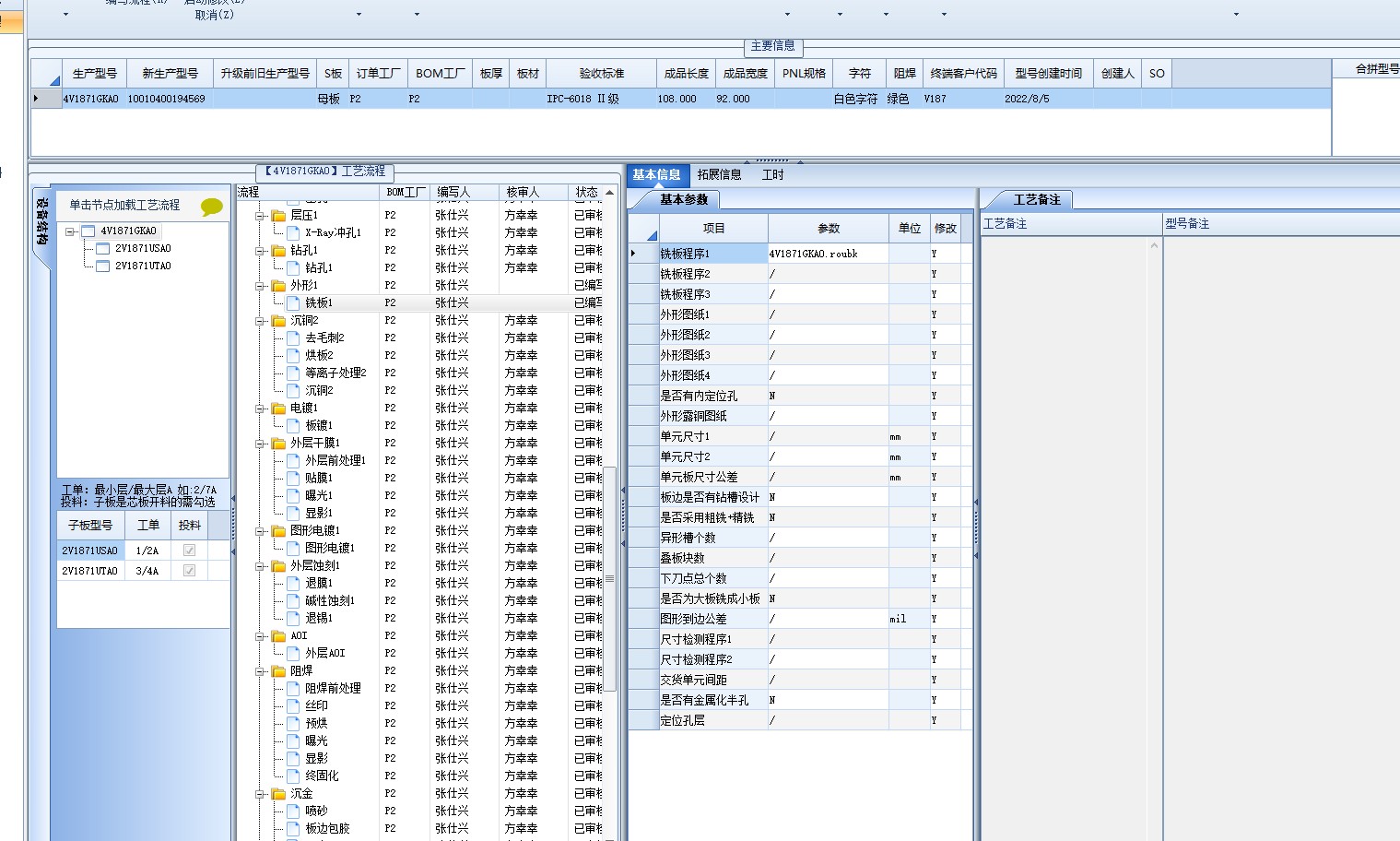1400x841 pixels.
Task: Select the 基本参数 tab
Action: point(683,199)
